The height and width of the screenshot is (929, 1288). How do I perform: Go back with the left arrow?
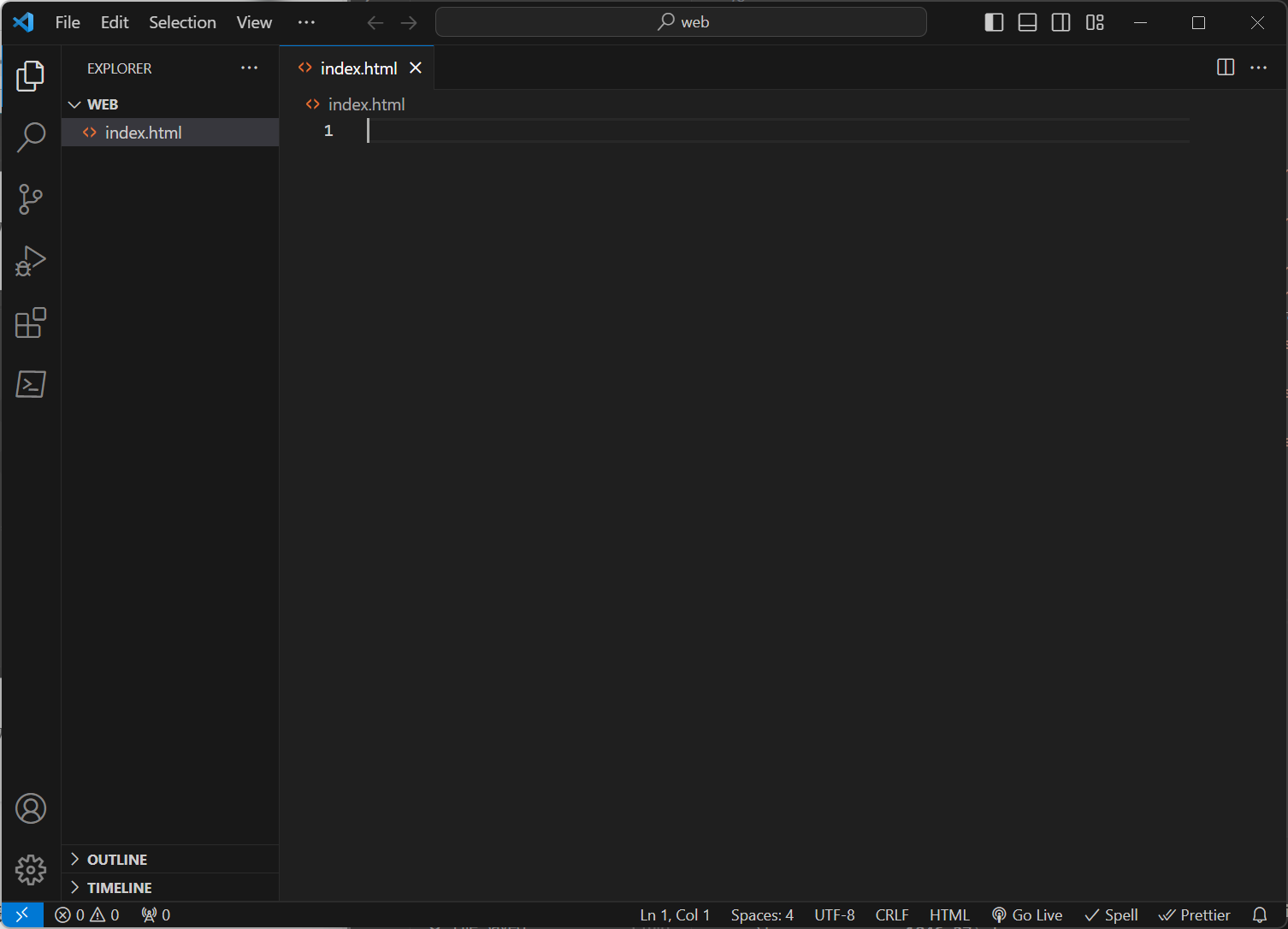point(375,22)
